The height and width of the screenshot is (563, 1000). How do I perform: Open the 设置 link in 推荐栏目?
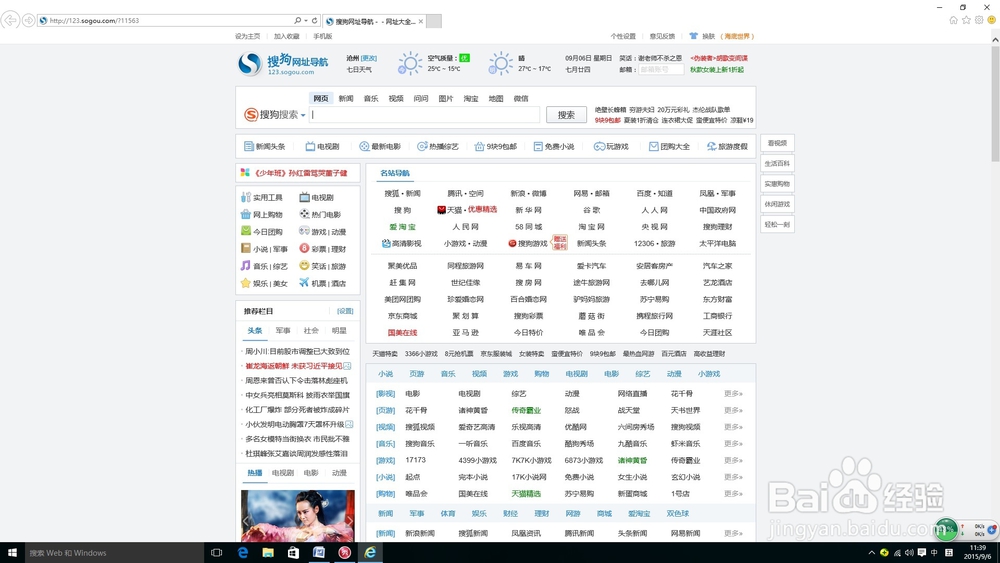coord(345,311)
